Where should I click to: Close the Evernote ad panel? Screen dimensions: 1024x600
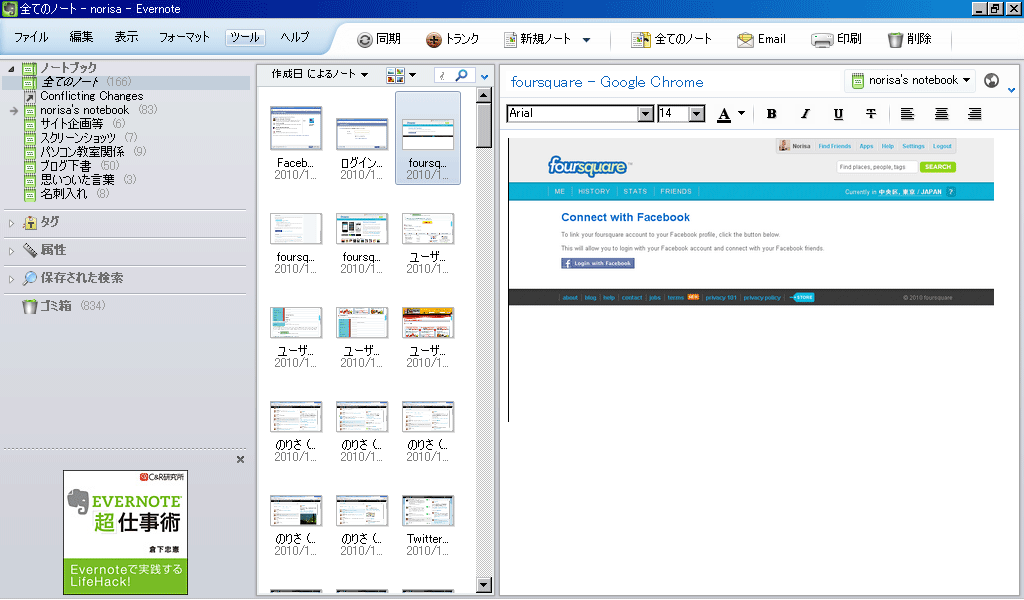[240, 460]
